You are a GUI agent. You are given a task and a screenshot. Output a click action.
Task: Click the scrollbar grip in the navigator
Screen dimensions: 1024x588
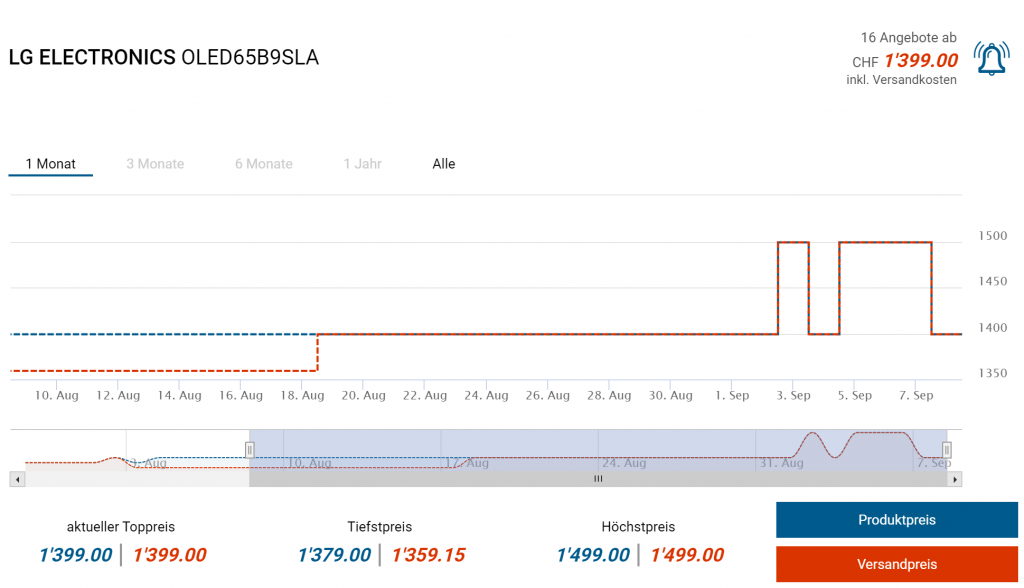(x=598, y=480)
